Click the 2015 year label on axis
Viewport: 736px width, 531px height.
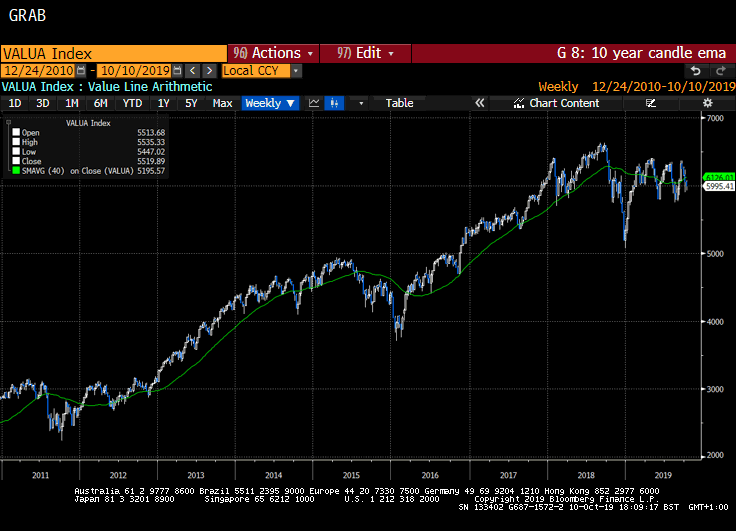(351, 475)
